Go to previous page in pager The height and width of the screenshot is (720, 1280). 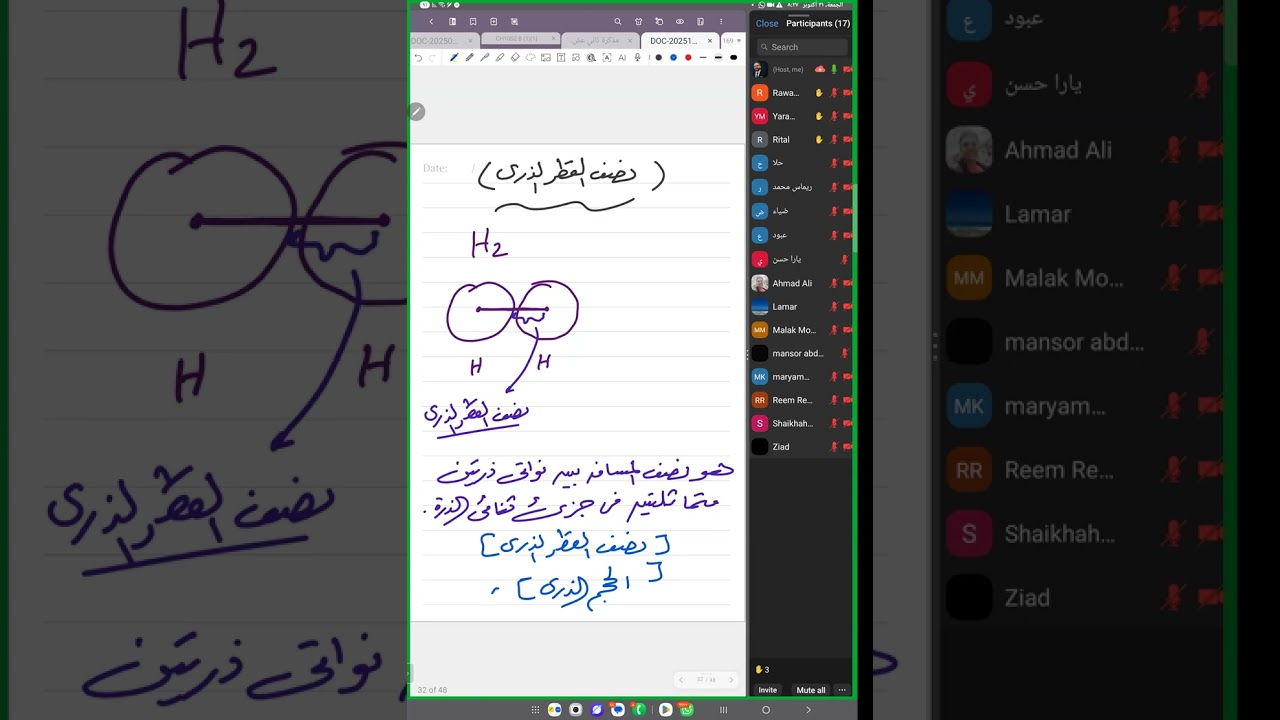tap(681, 680)
